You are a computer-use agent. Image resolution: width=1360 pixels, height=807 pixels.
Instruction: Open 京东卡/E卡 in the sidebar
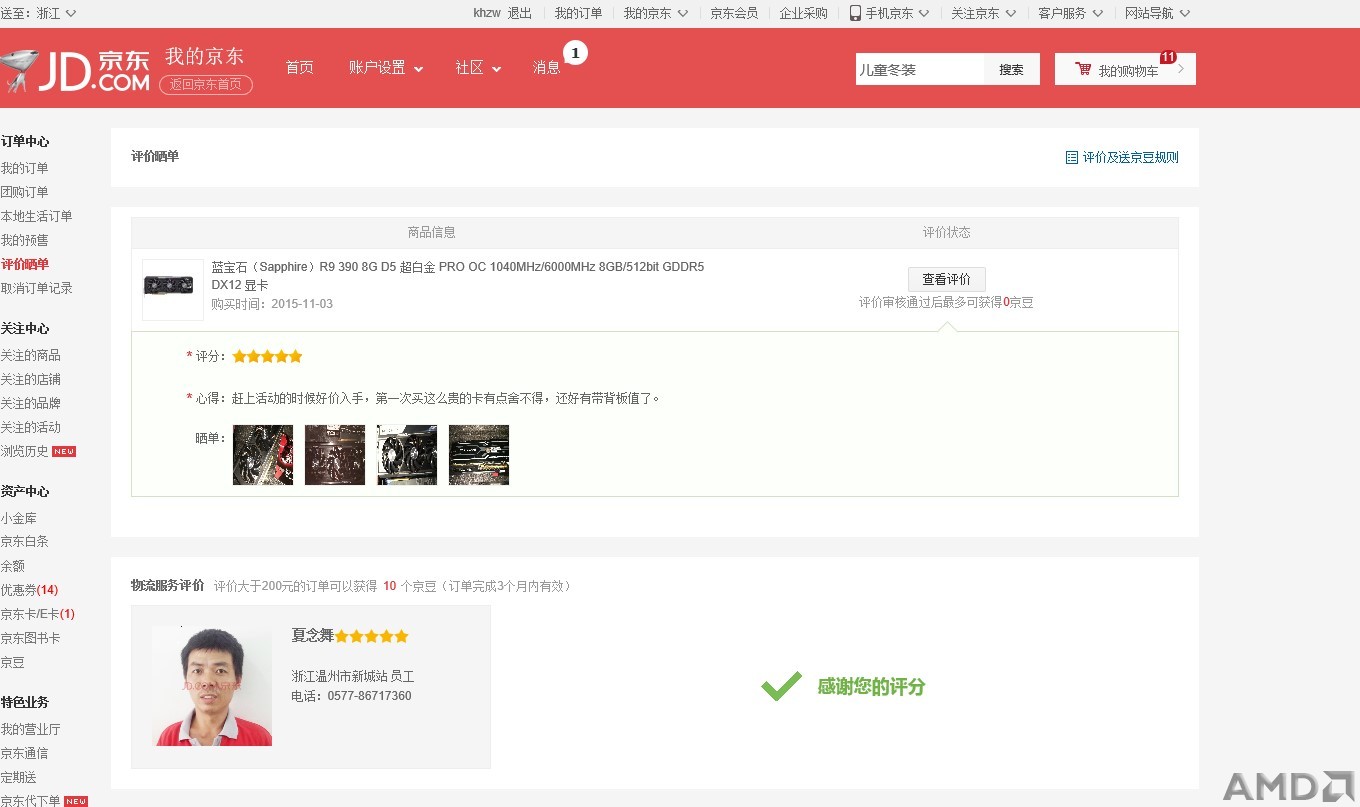37,614
